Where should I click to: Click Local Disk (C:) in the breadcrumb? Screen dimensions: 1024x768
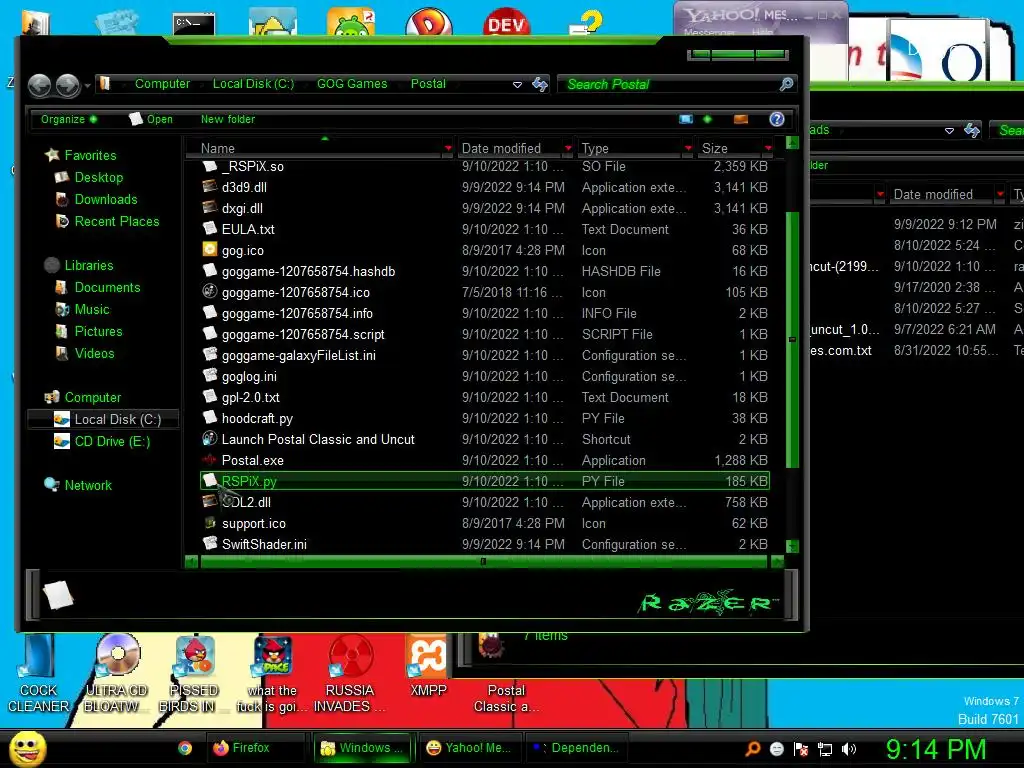click(253, 84)
